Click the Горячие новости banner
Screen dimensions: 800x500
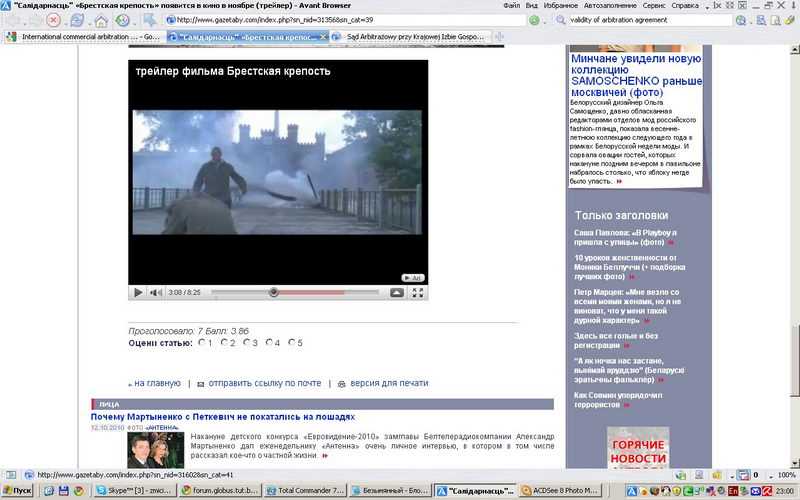(638, 448)
